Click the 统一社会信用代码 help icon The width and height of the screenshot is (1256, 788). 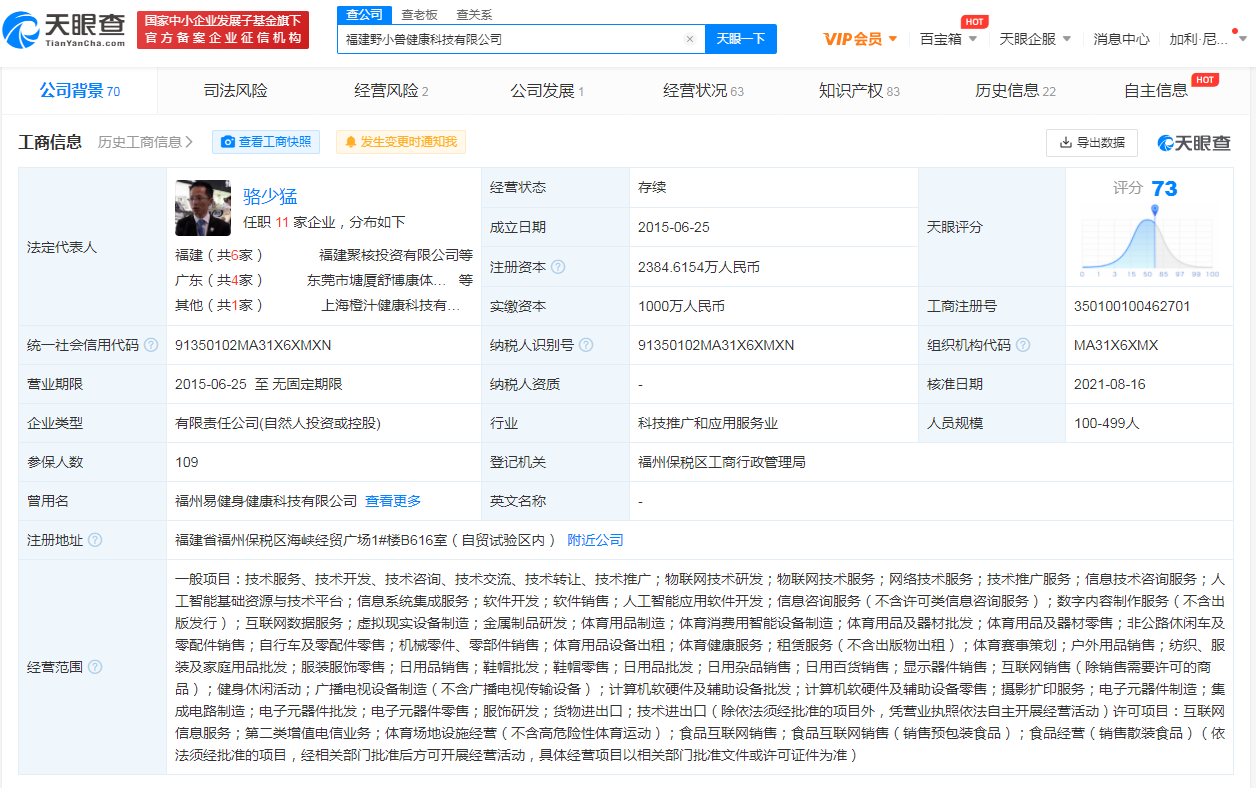tap(151, 345)
